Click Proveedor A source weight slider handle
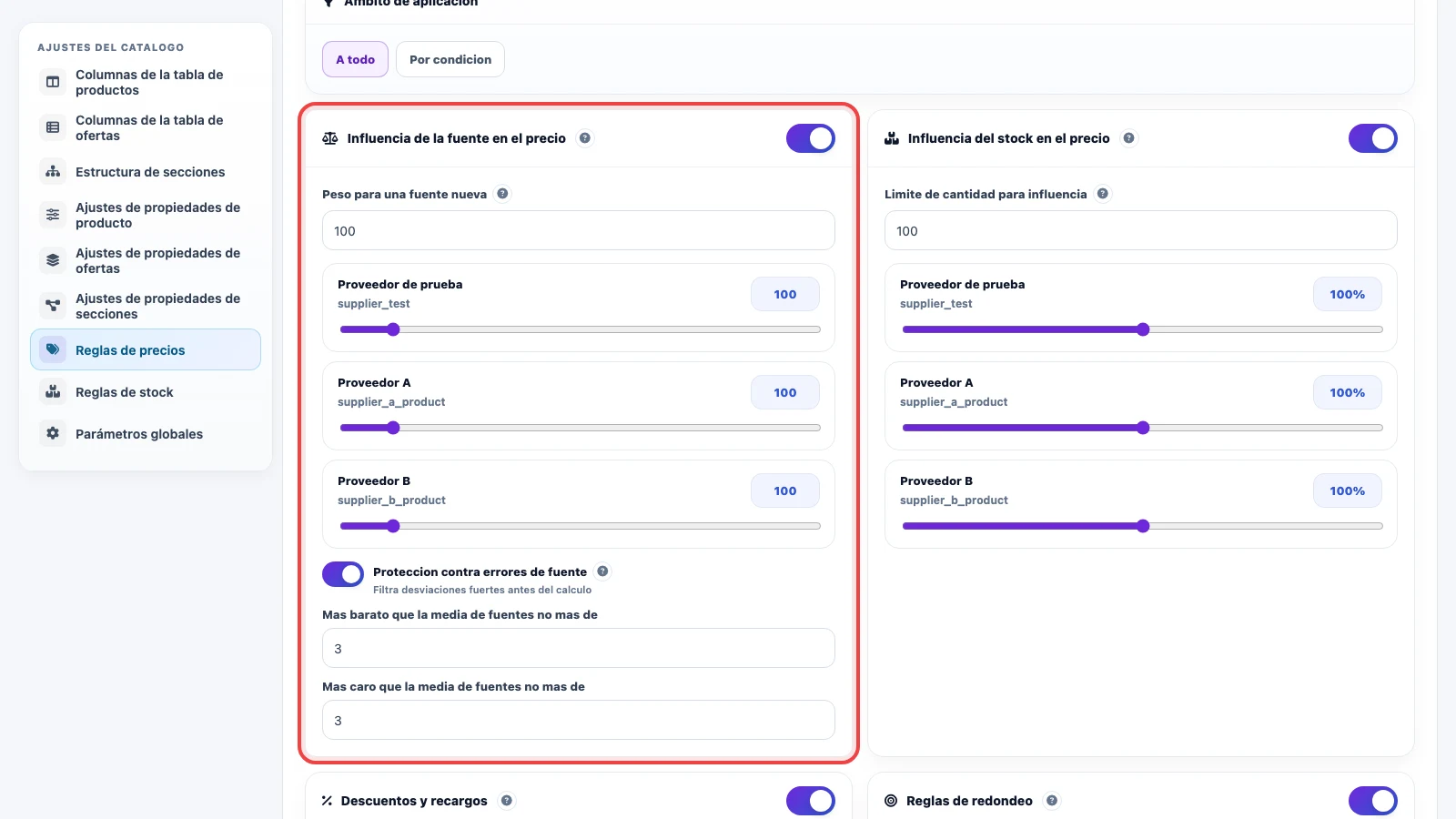 (x=393, y=428)
